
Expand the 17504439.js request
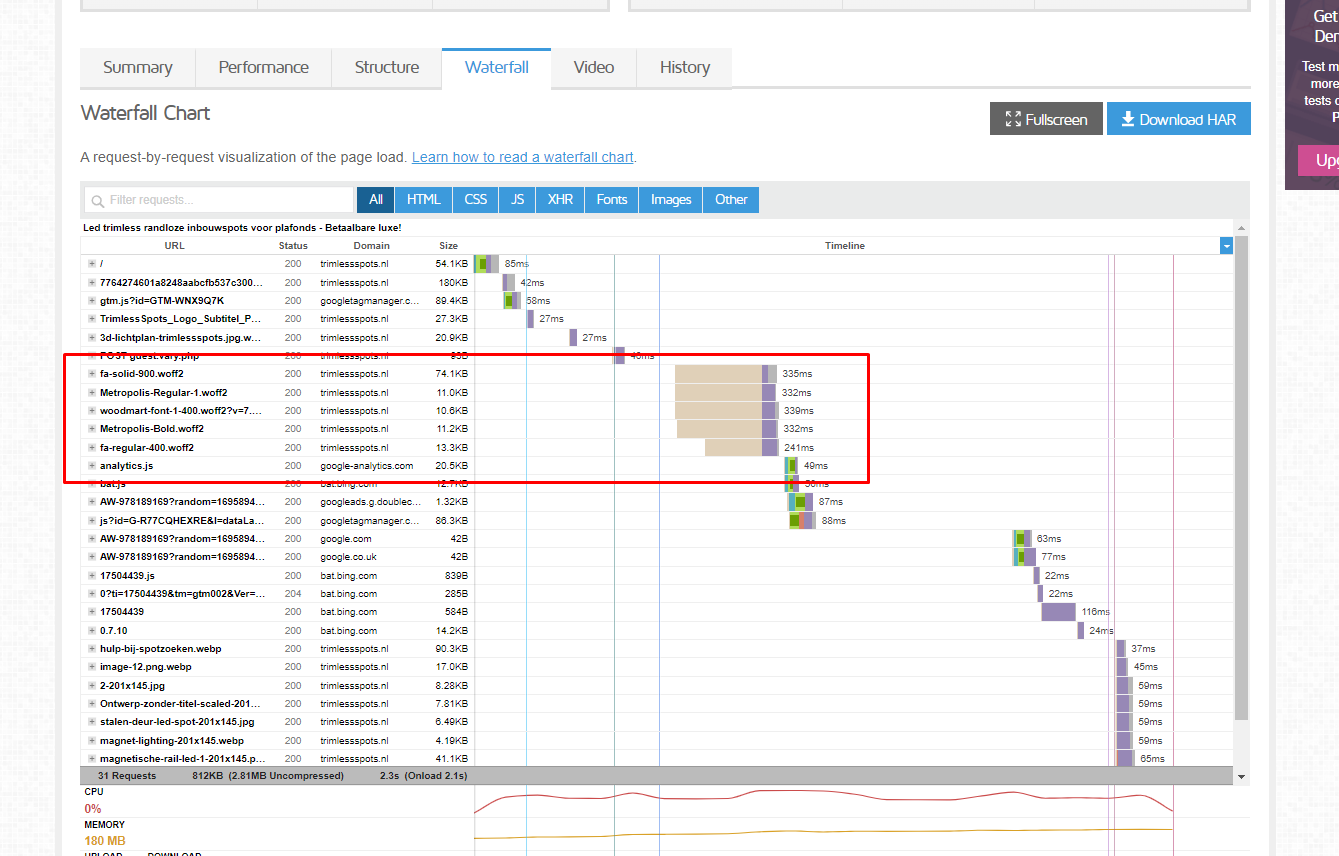pyautogui.click(x=92, y=576)
